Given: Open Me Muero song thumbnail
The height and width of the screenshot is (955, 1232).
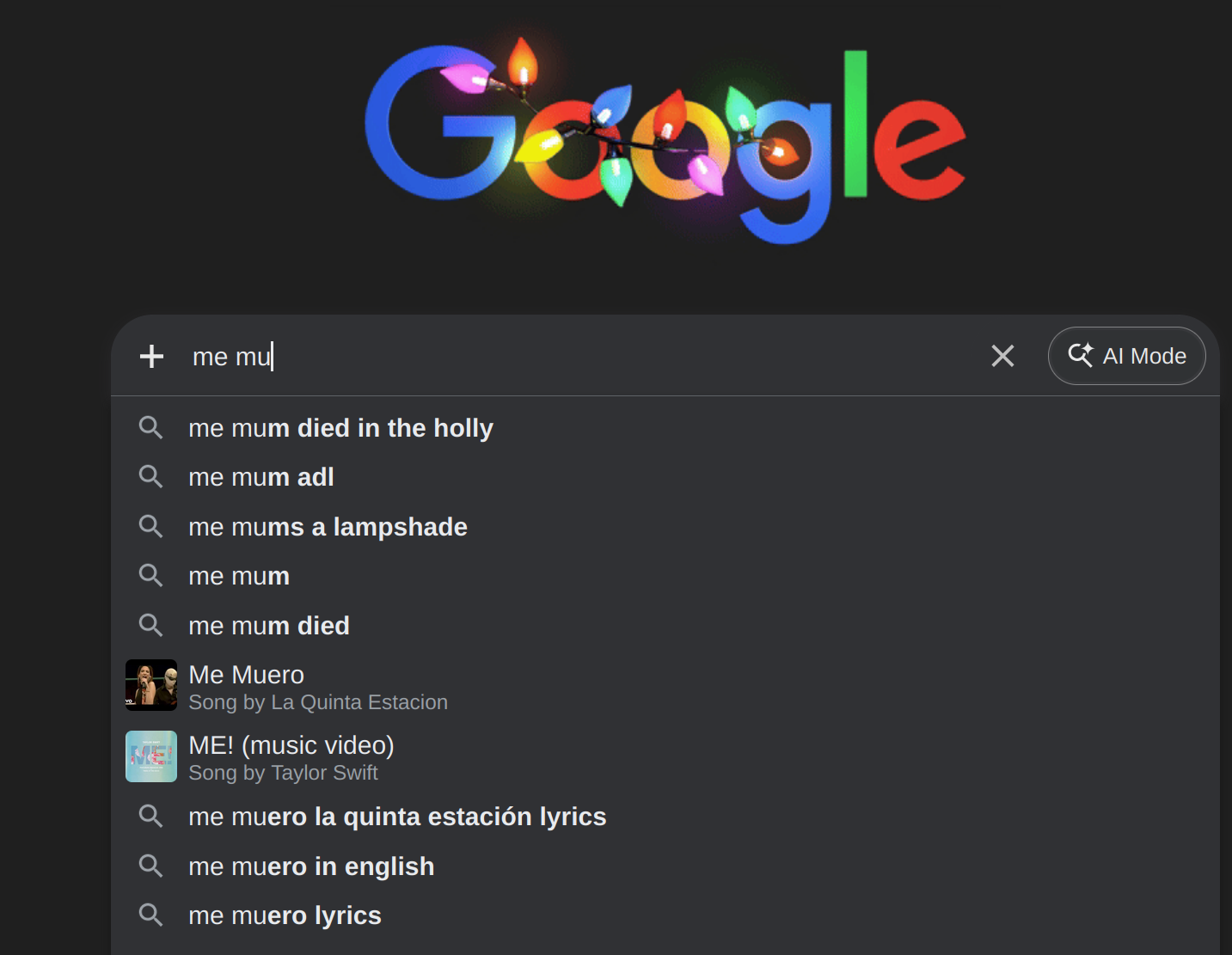Looking at the screenshot, I should (x=151, y=685).
